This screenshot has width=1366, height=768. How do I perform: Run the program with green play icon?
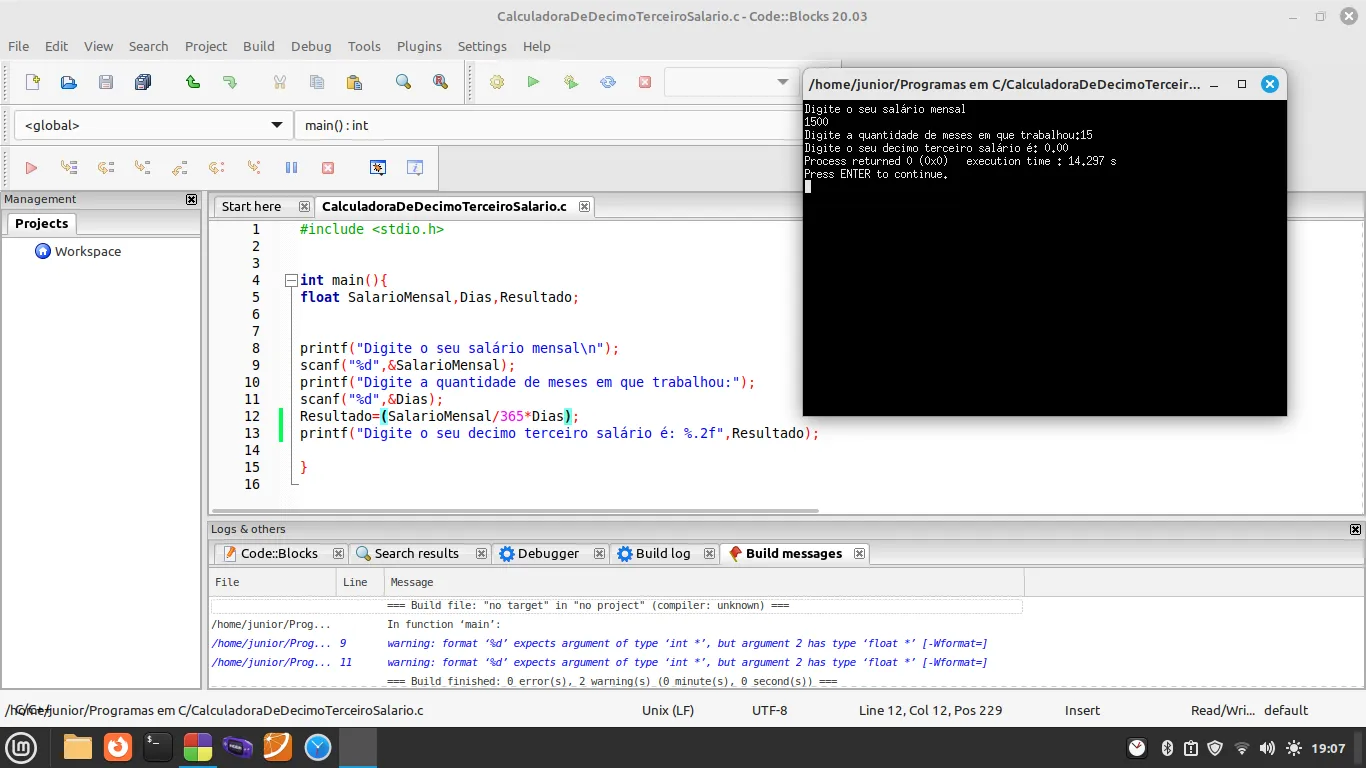pos(533,82)
